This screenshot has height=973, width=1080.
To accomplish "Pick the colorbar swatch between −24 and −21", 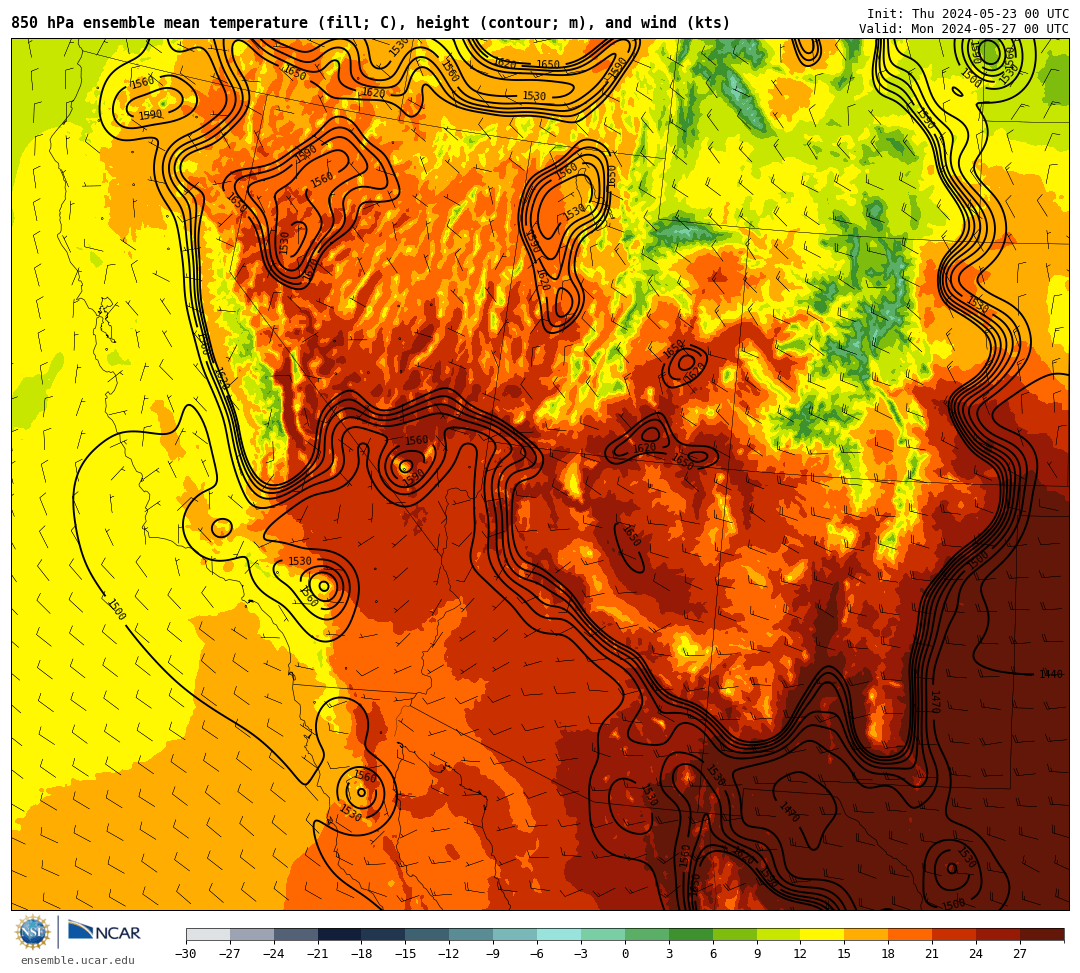I will click(x=296, y=934).
